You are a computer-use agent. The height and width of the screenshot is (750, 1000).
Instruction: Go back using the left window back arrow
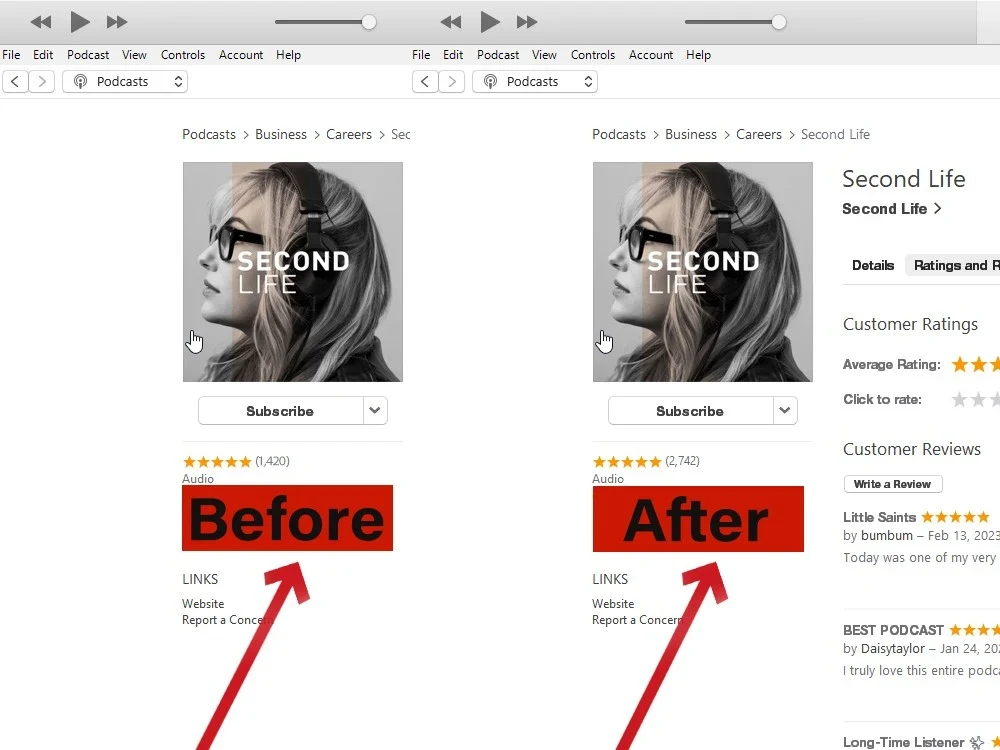click(x=15, y=82)
